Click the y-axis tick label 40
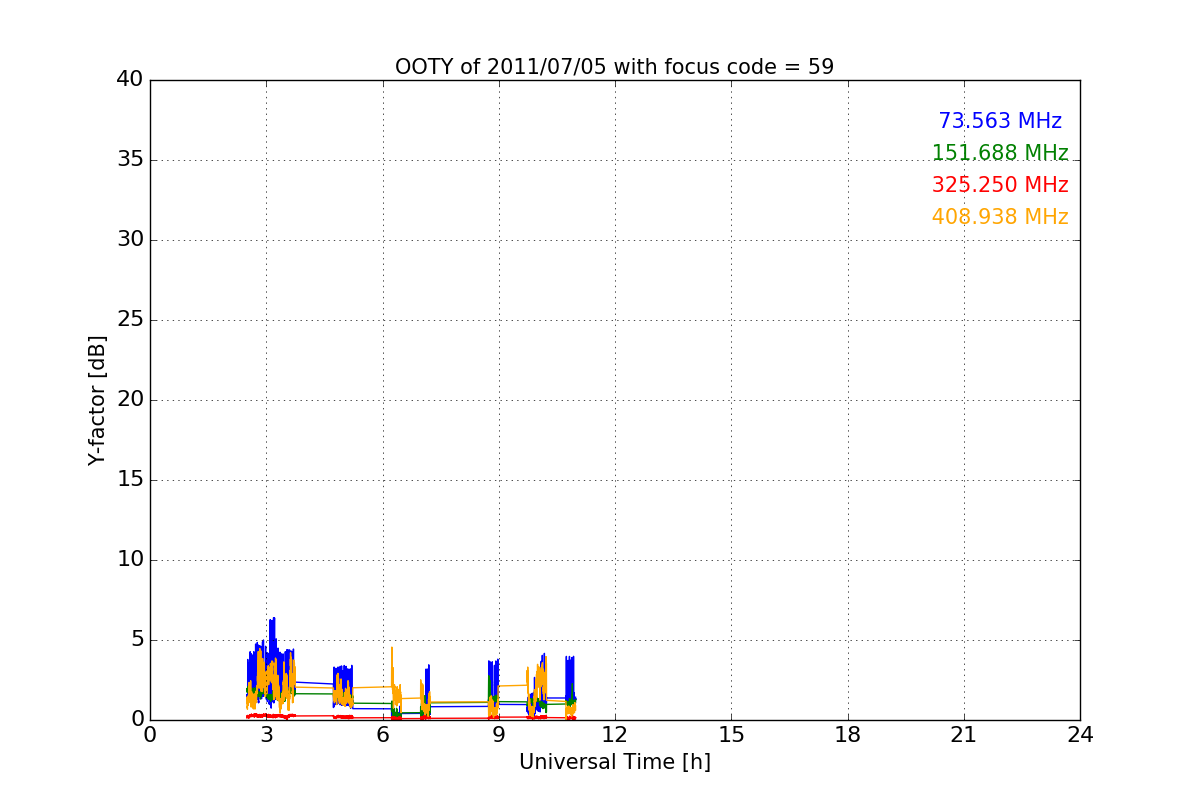Viewport: 1200px width, 800px height. (x=130, y=80)
